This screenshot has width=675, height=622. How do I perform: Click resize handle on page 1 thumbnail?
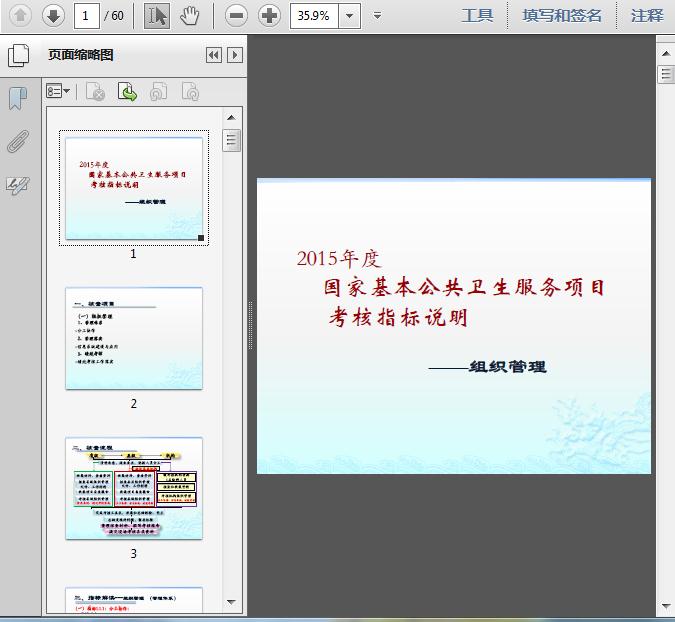(201, 238)
